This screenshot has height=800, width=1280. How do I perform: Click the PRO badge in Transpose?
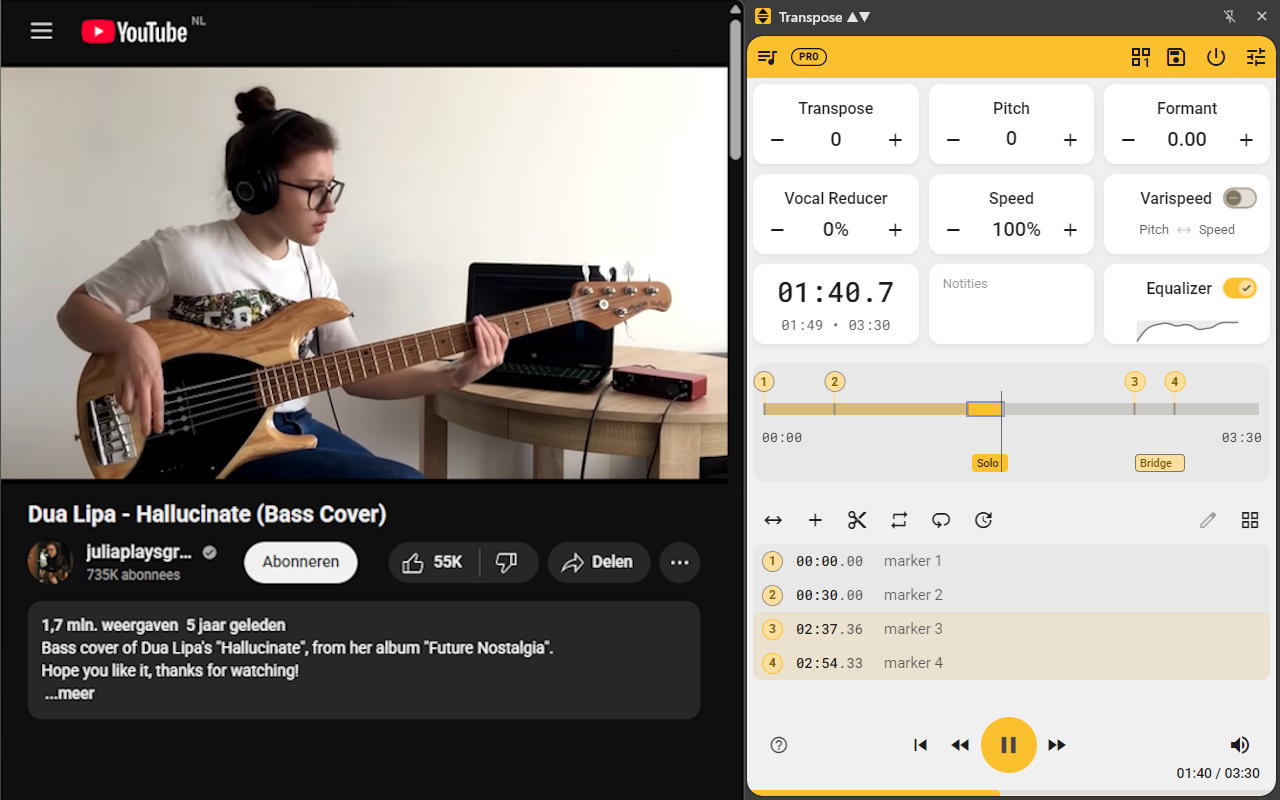[x=809, y=57]
